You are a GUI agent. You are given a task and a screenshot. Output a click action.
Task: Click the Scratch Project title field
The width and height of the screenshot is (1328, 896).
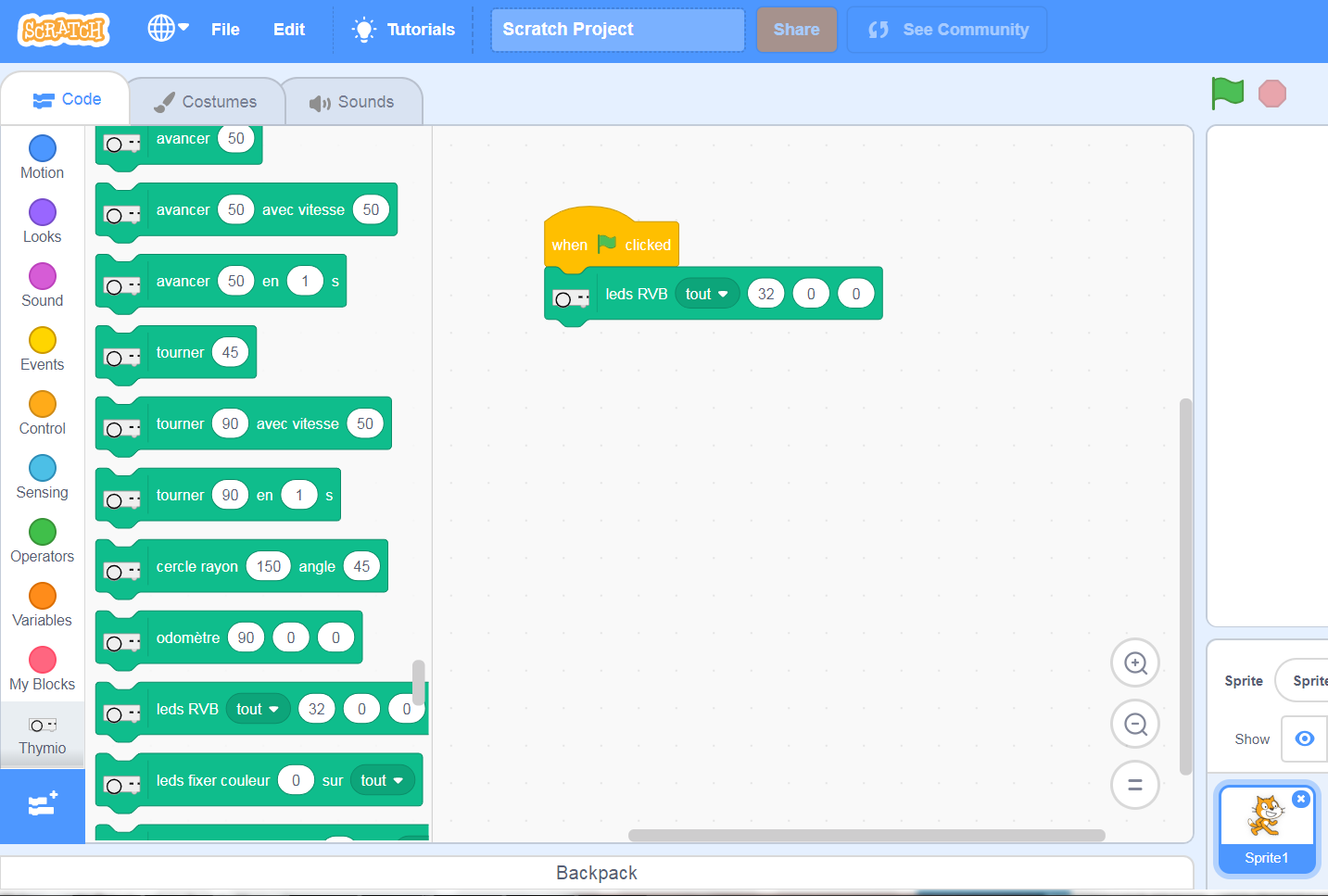[x=617, y=30]
